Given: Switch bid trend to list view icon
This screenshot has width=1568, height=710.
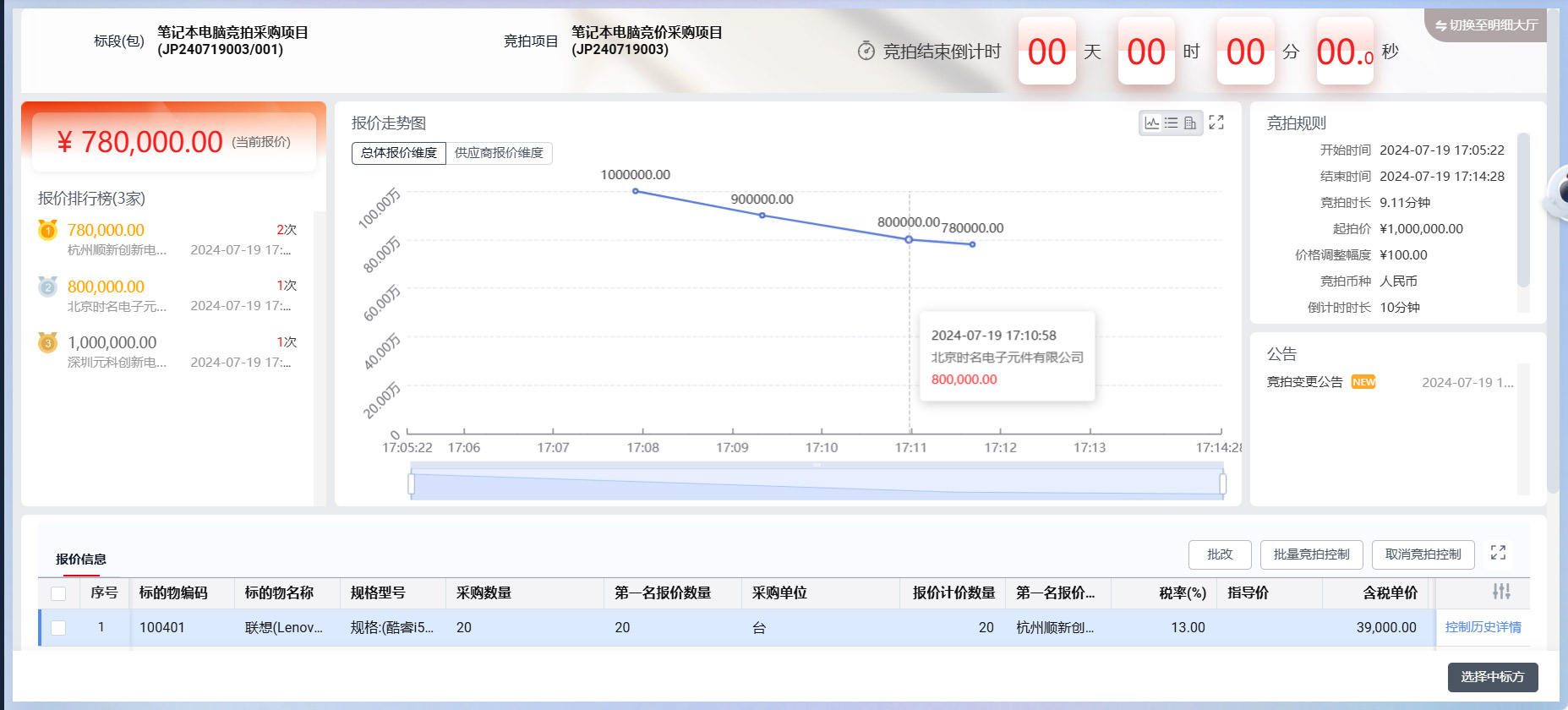Looking at the screenshot, I should (1171, 123).
